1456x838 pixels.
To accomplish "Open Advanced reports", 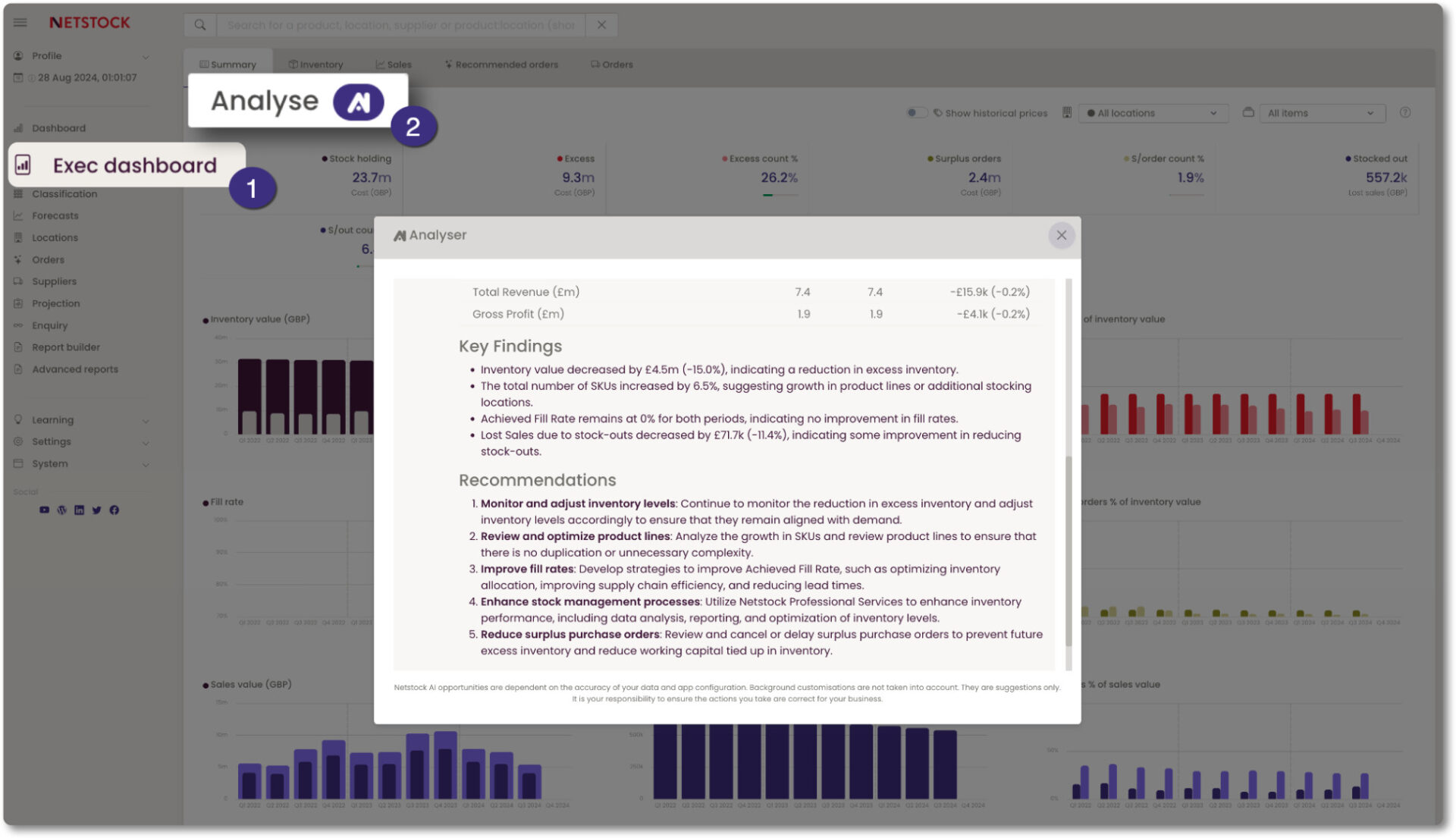I will 74,369.
